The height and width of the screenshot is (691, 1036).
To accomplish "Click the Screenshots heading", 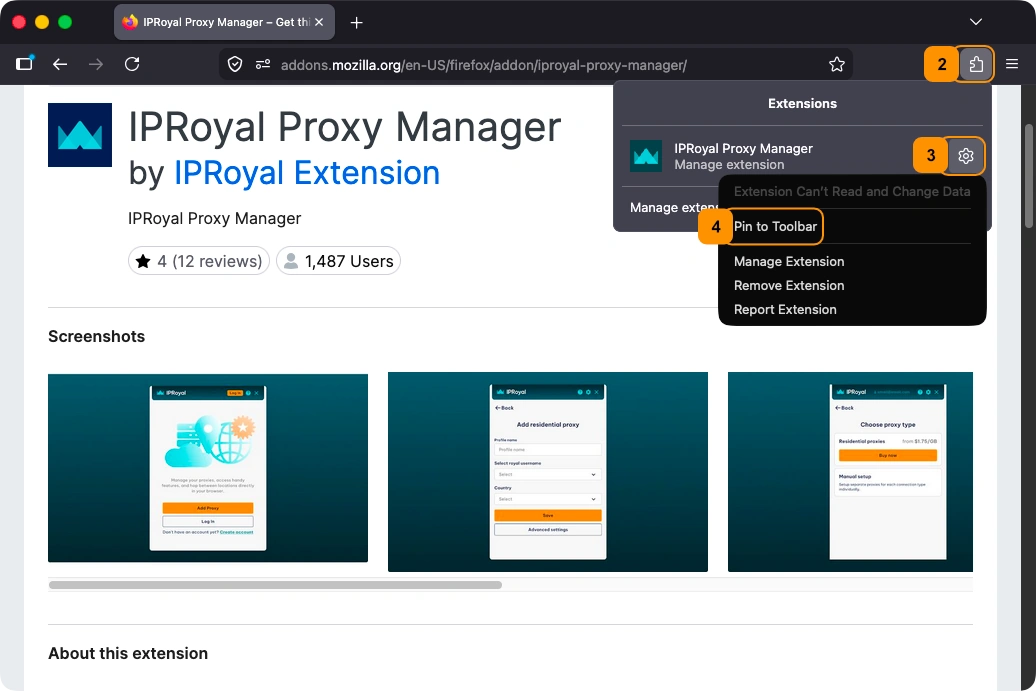I will 96,336.
